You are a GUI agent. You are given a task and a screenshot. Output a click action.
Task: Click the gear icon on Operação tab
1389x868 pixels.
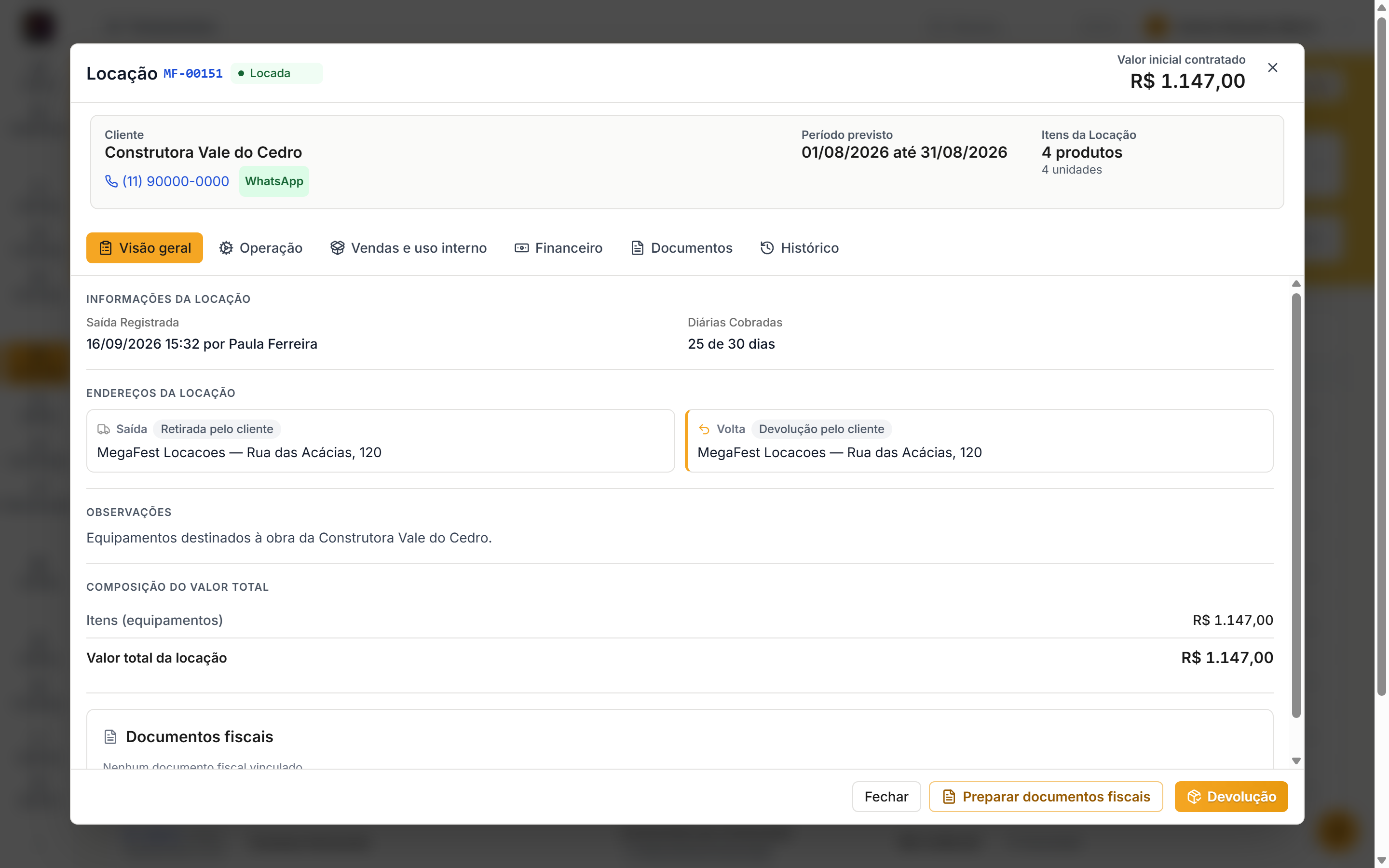point(226,248)
